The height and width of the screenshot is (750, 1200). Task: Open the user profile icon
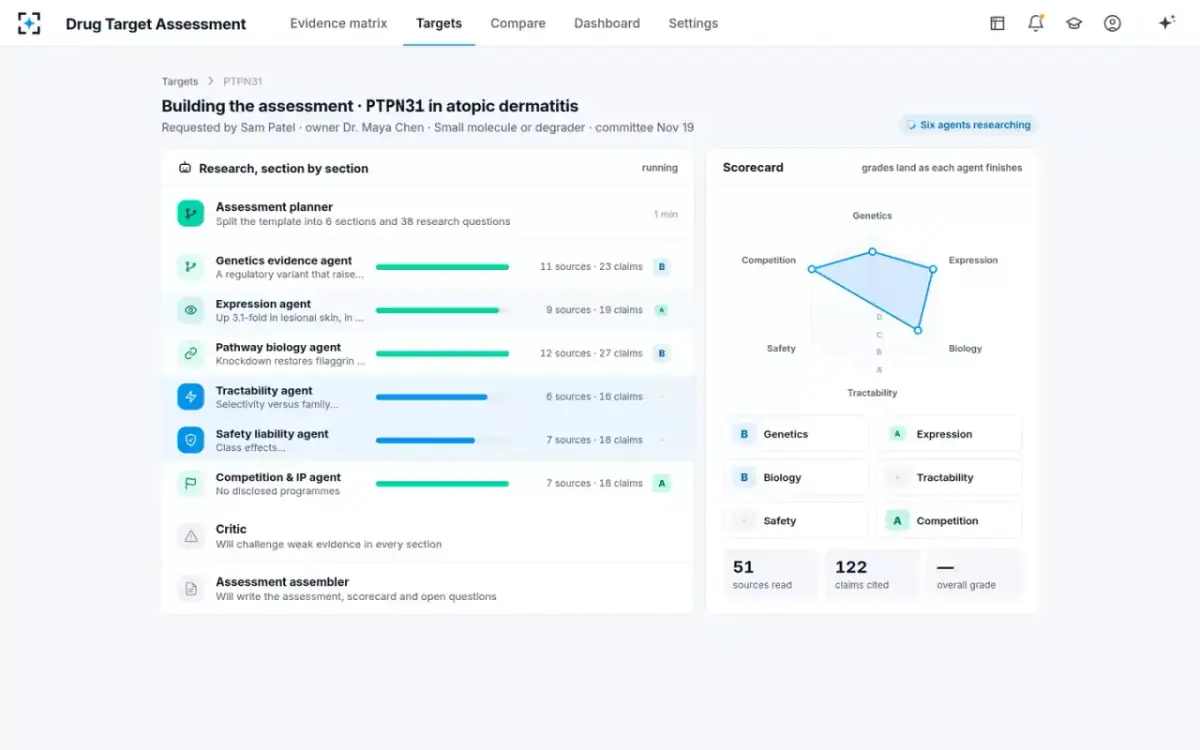click(x=1112, y=23)
